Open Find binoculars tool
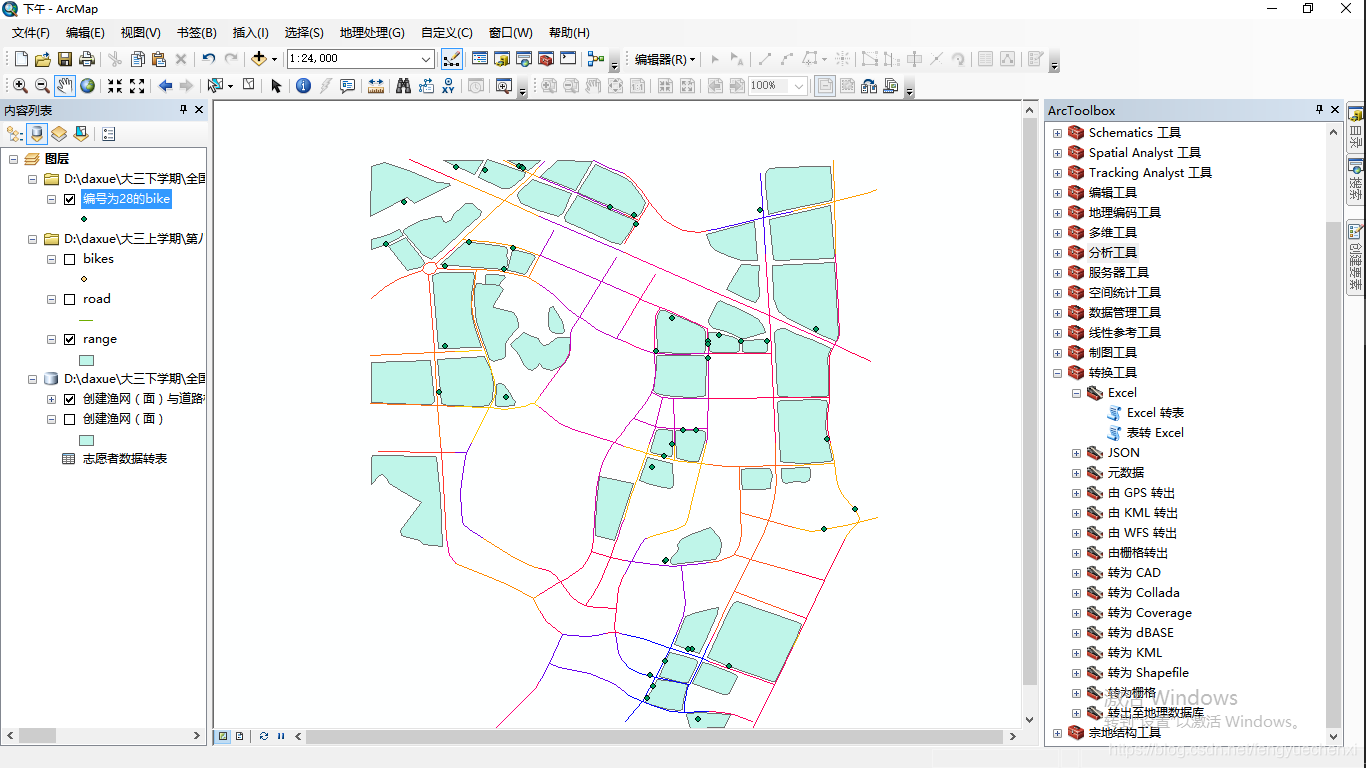Screen dimensions: 1366x768 [x=403, y=86]
